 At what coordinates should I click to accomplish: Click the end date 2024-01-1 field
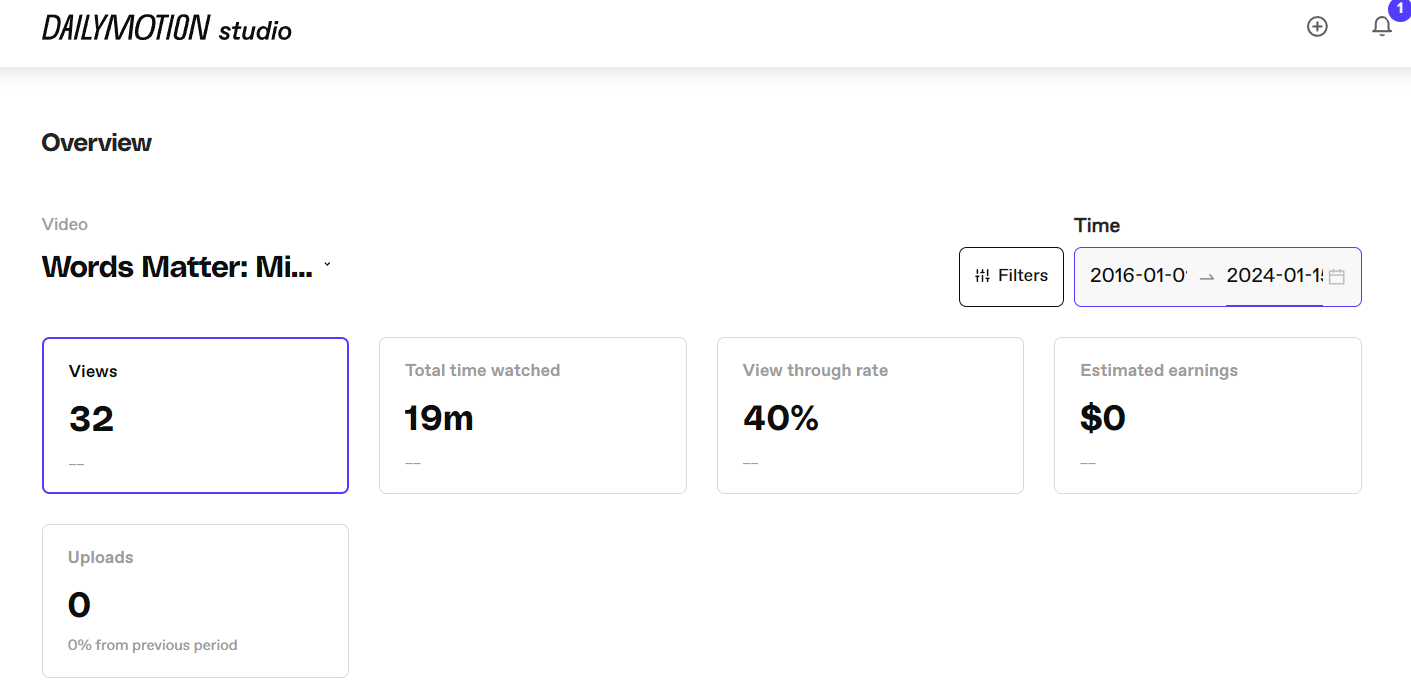[x=1275, y=276]
